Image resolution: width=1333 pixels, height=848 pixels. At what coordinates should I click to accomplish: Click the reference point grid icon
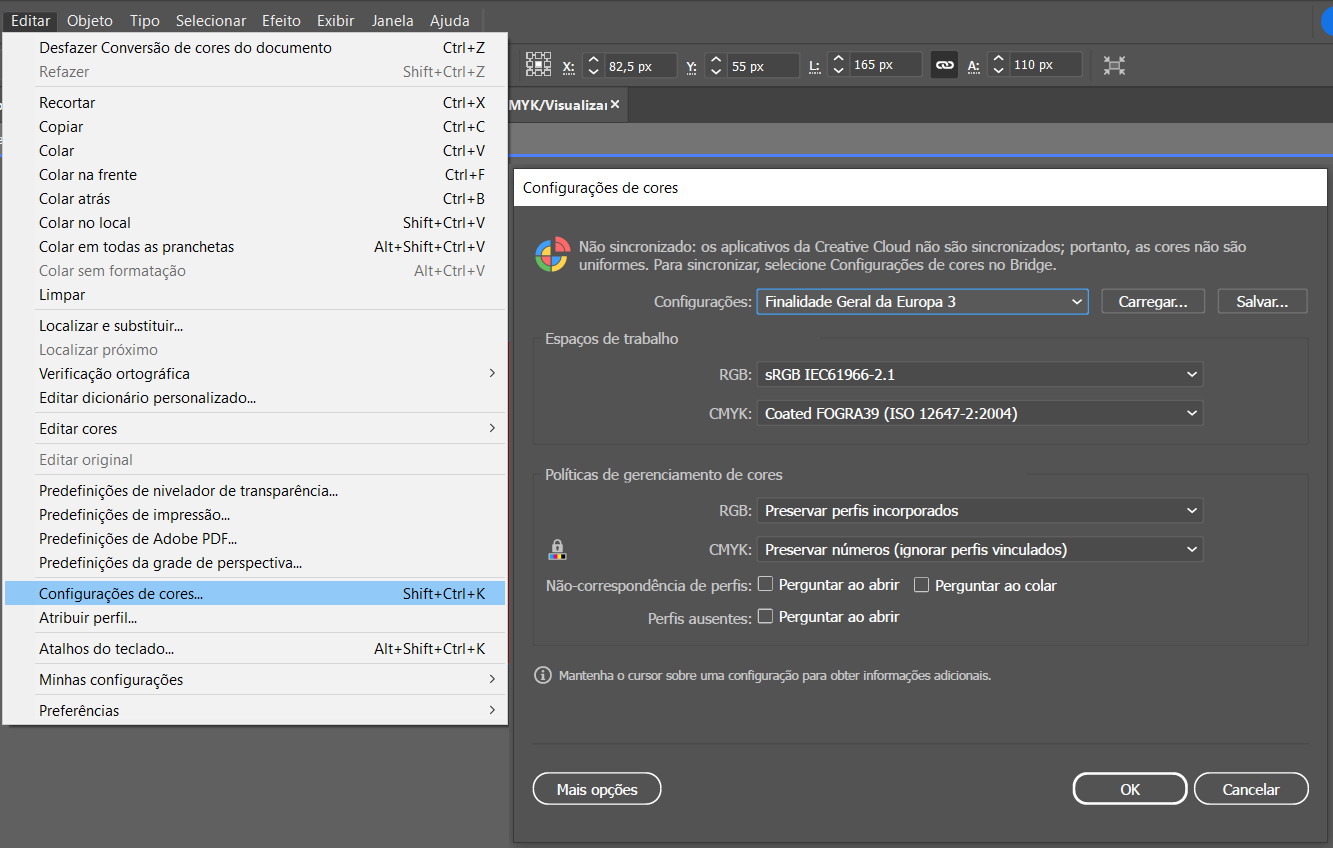coord(539,65)
